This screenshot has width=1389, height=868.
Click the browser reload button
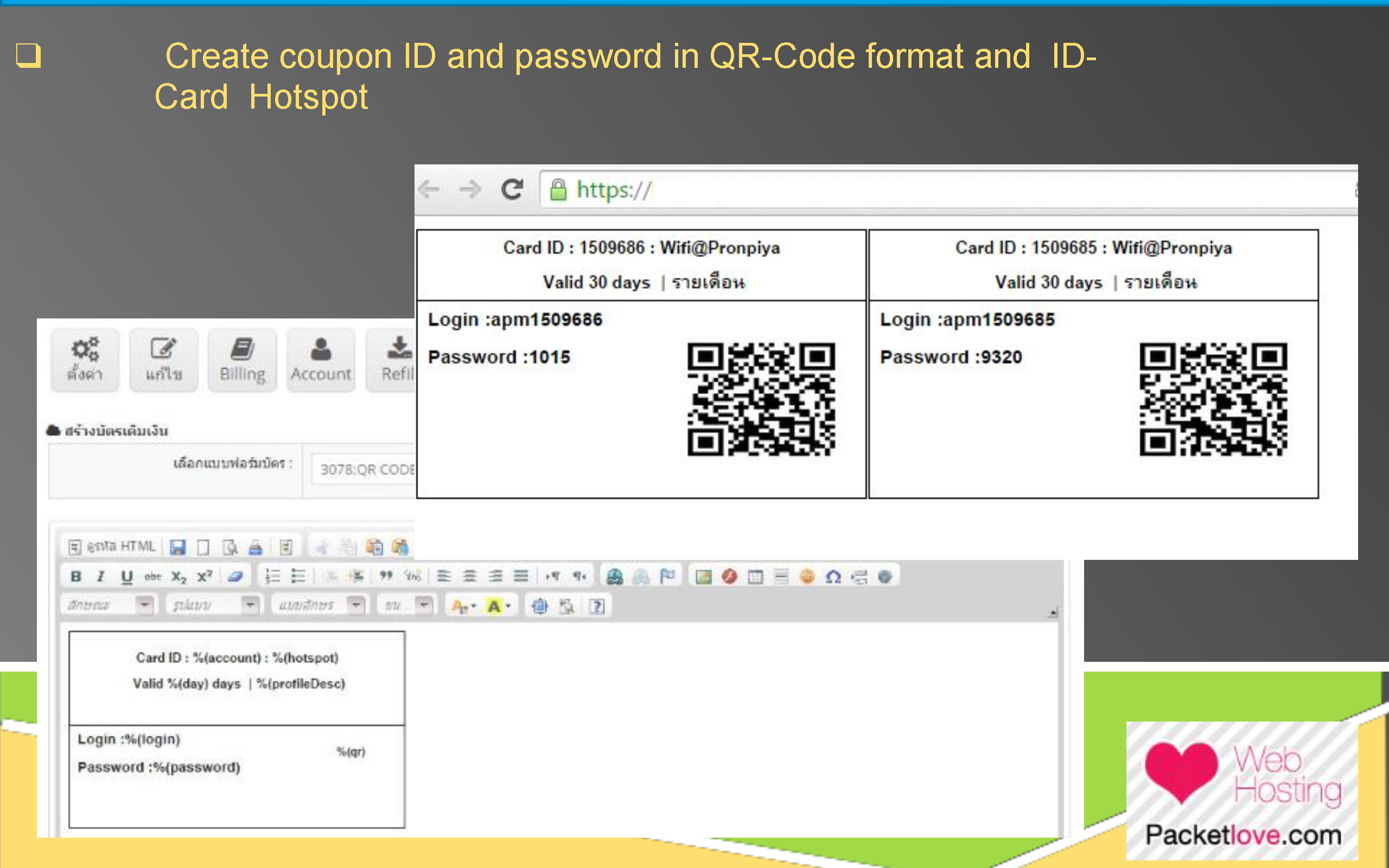pos(513,189)
